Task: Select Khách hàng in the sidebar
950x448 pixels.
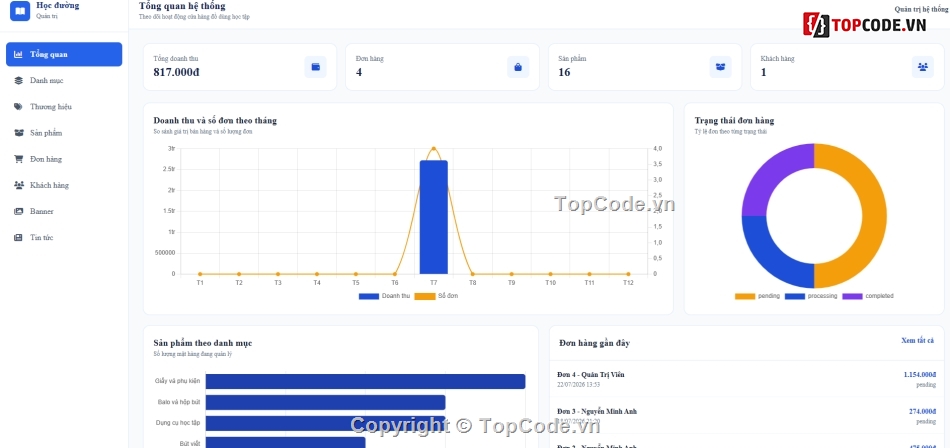Action: point(64,186)
